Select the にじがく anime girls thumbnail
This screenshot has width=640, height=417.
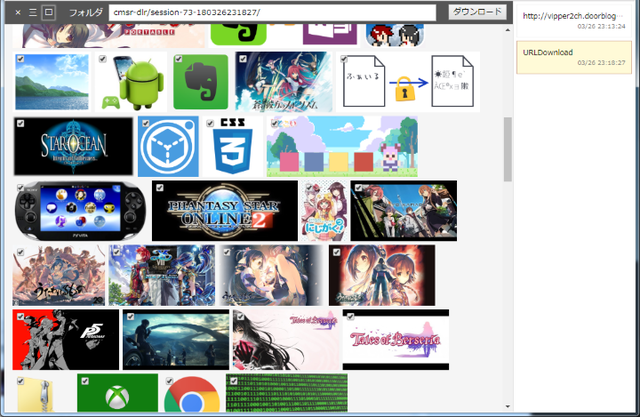tap(324, 211)
